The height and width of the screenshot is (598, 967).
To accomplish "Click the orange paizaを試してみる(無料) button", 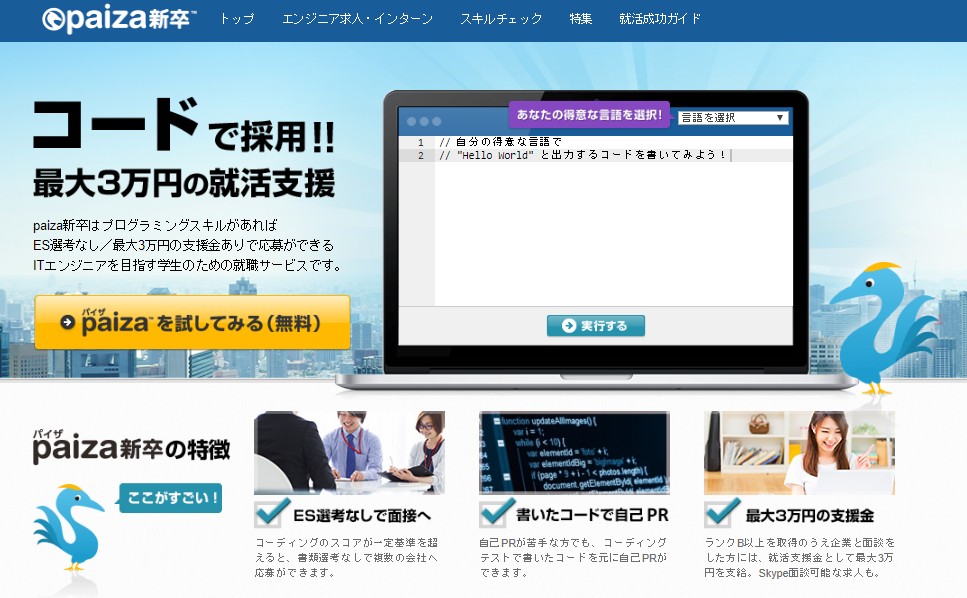I will (x=192, y=322).
